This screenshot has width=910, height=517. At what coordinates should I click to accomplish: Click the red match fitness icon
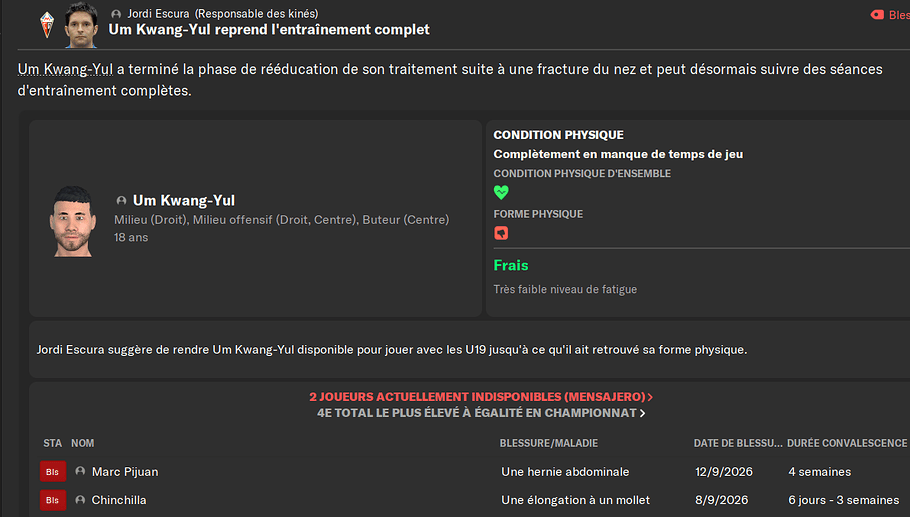coord(501,233)
